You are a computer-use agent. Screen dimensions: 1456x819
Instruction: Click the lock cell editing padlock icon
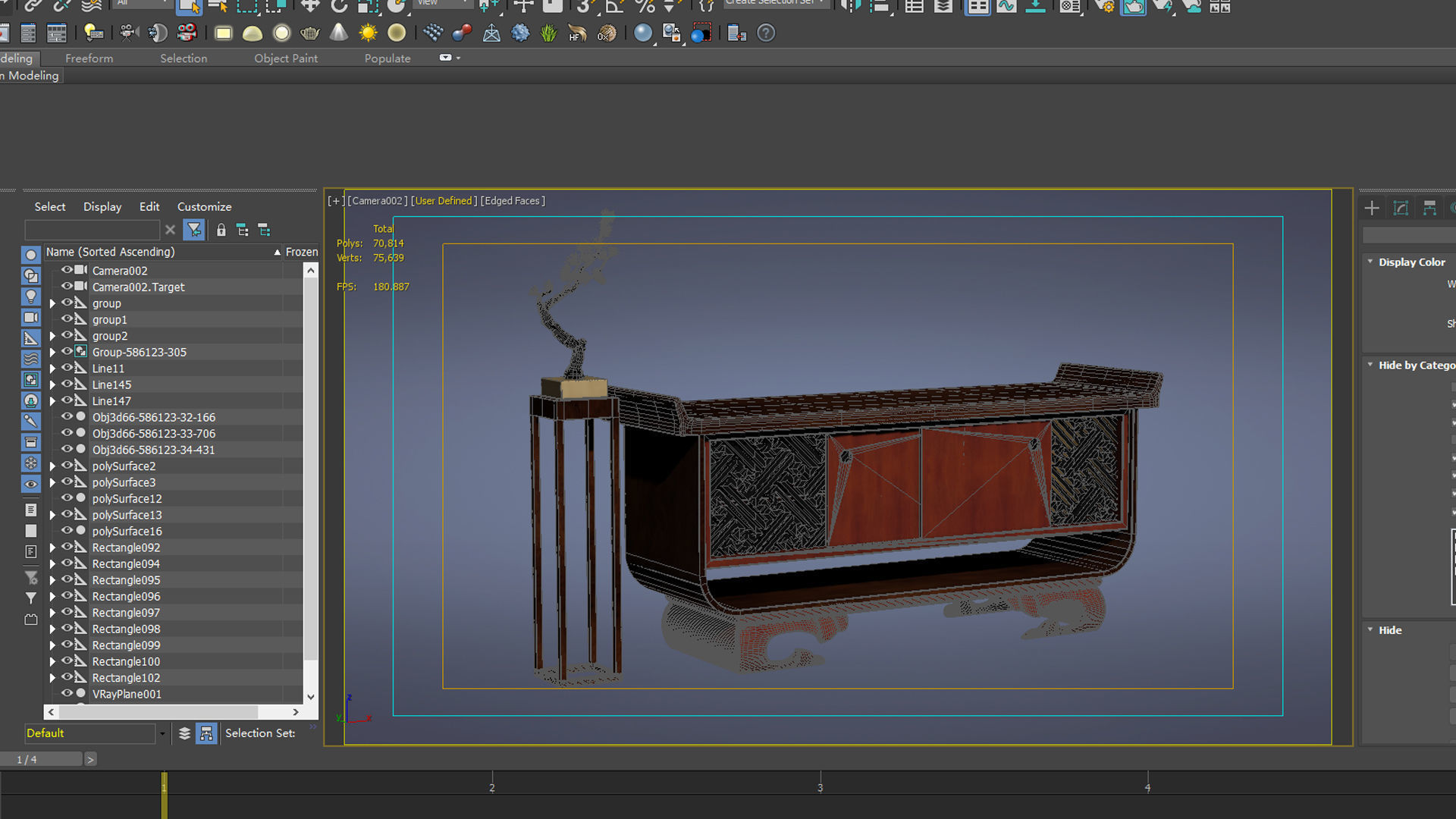click(x=221, y=230)
